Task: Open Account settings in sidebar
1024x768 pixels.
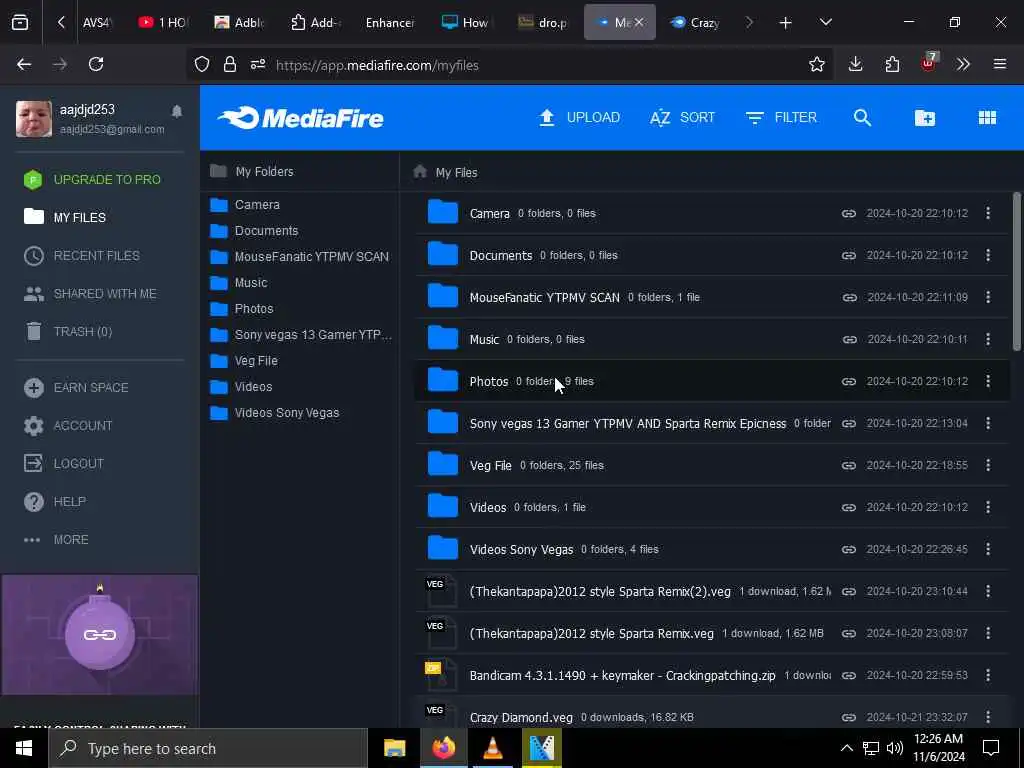Action: [68, 426]
